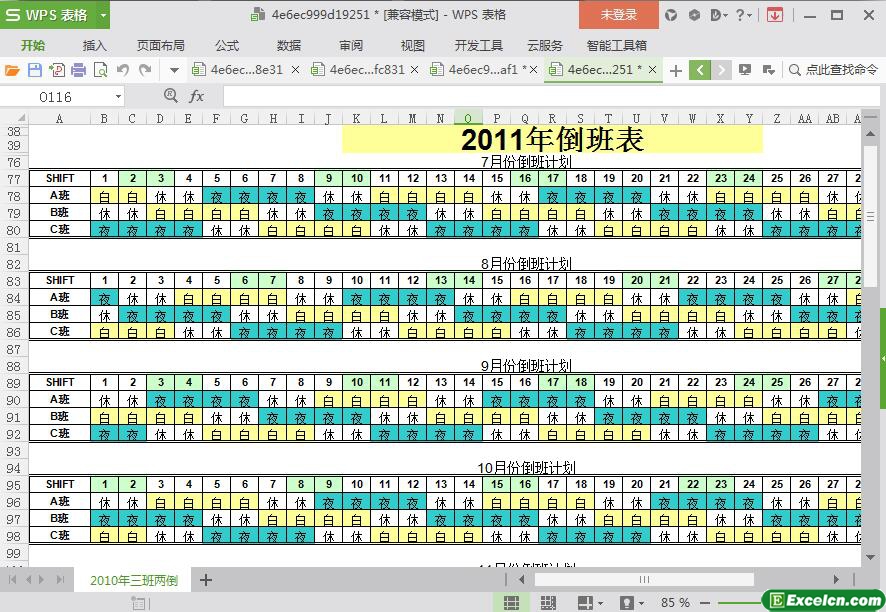The width and height of the screenshot is (886, 612).
Task: Click the export to PDF icon
Action: [x=57, y=70]
